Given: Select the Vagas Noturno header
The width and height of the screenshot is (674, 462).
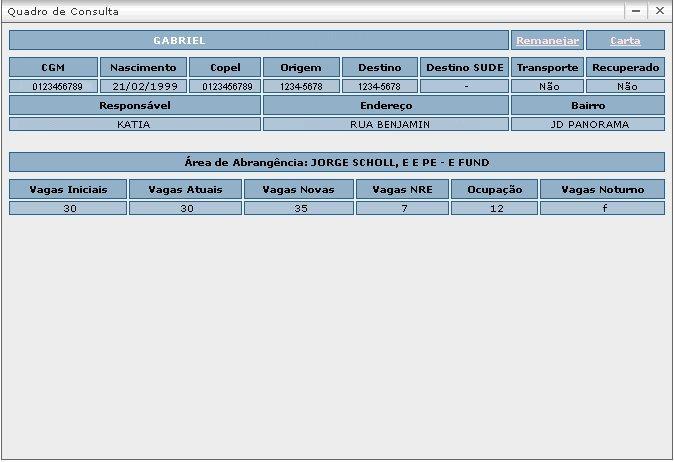Looking at the screenshot, I should pyautogui.click(x=602, y=189).
